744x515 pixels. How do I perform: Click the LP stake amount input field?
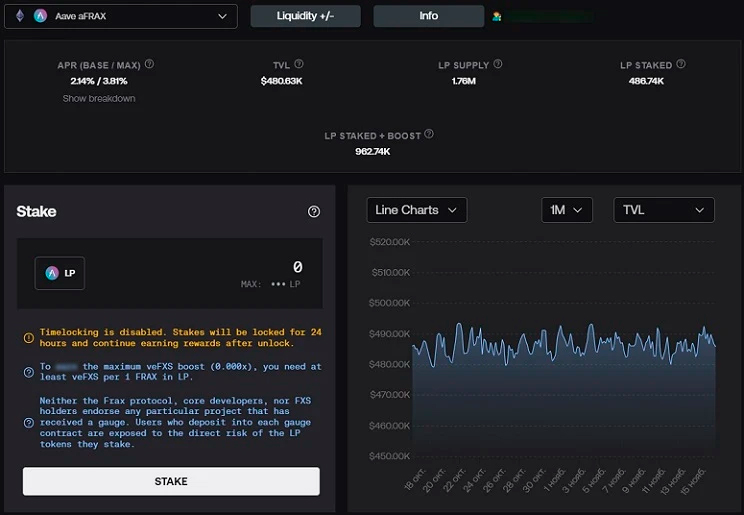point(200,267)
